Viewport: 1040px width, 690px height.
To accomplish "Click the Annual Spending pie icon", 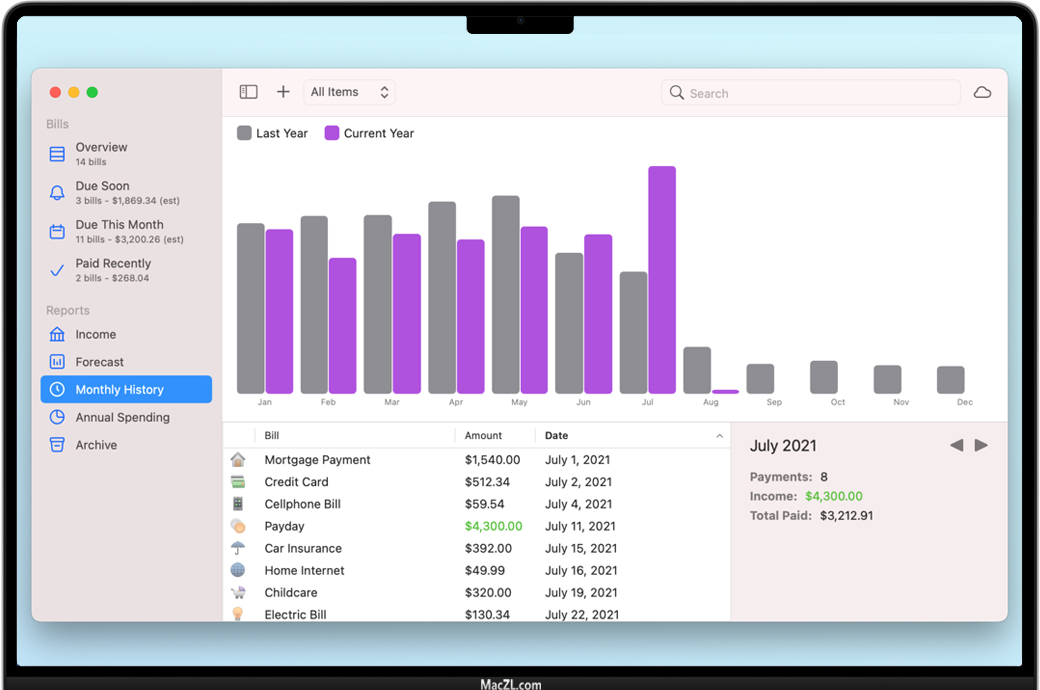I will [x=57, y=418].
